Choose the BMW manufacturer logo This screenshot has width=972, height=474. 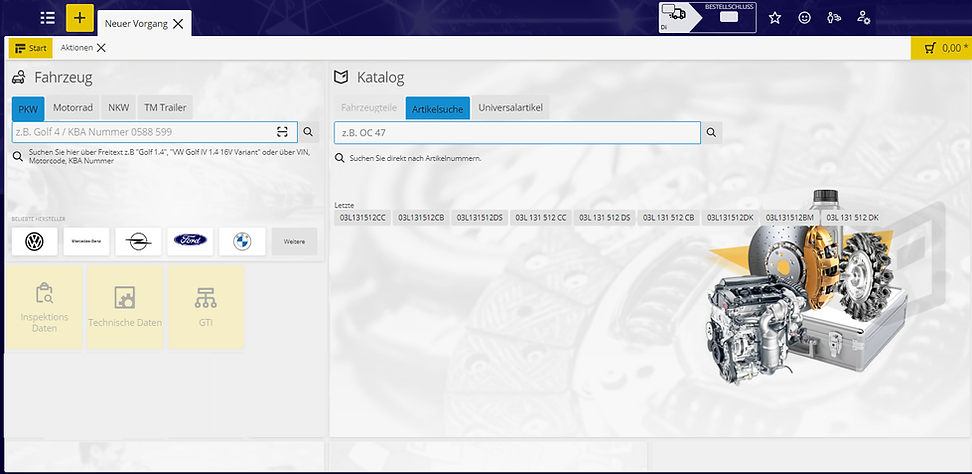[x=242, y=241]
